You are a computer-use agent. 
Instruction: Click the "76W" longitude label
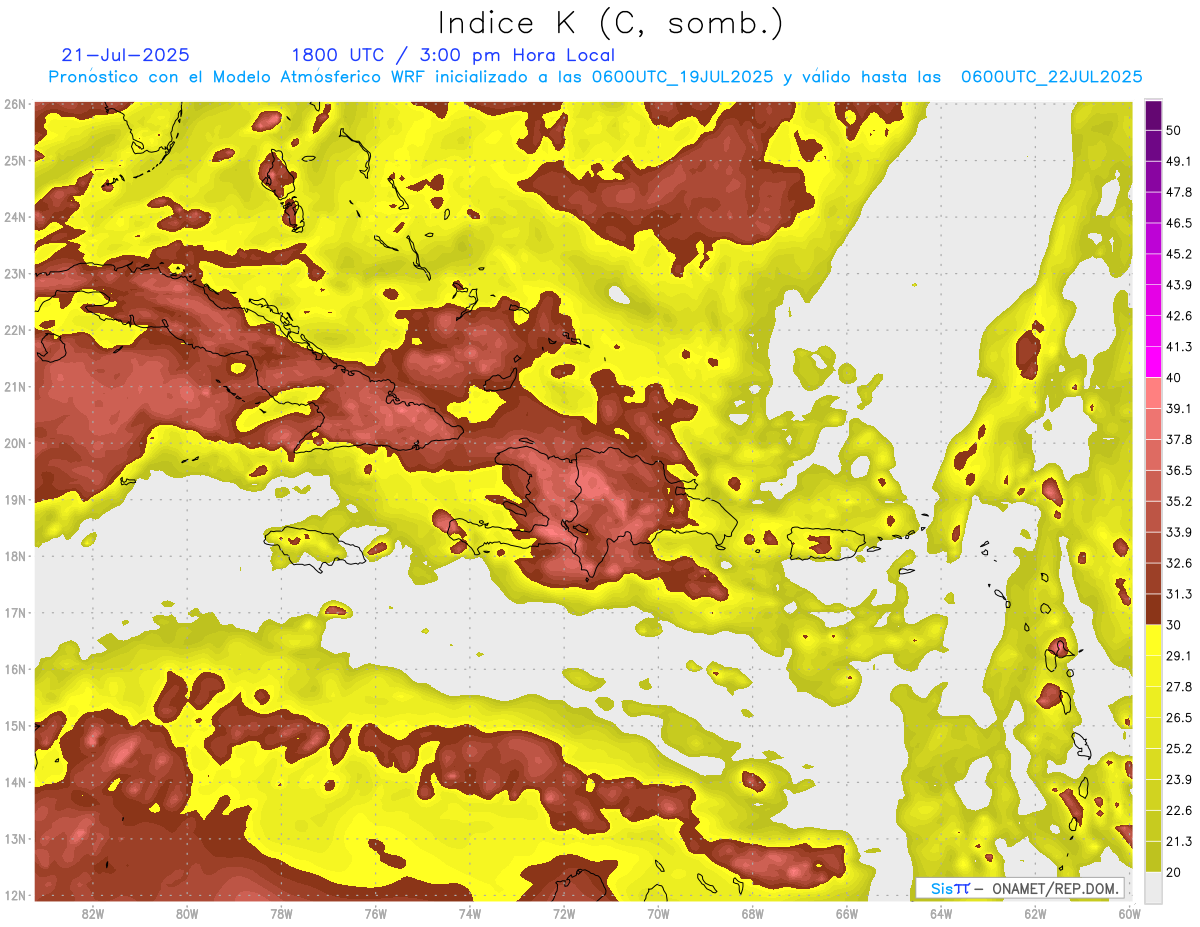click(x=376, y=914)
